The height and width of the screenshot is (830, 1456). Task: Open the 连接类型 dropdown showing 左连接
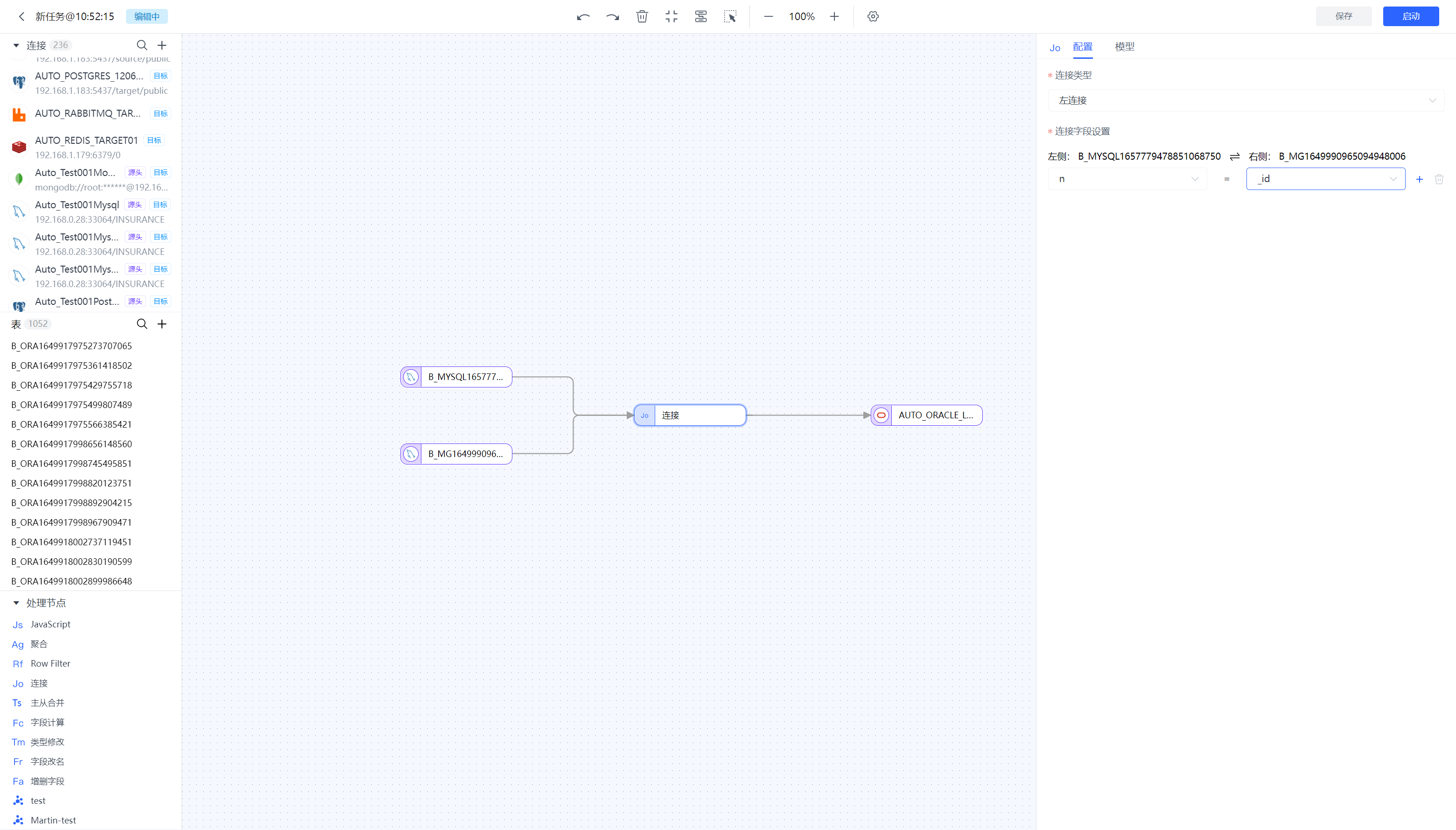pyautogui.click(x=1245, y=100)
